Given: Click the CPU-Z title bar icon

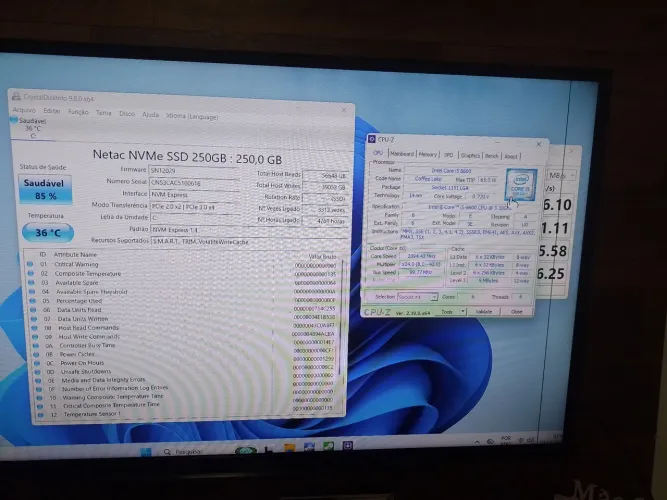Looking at the screenshot, I should [372, 139].
